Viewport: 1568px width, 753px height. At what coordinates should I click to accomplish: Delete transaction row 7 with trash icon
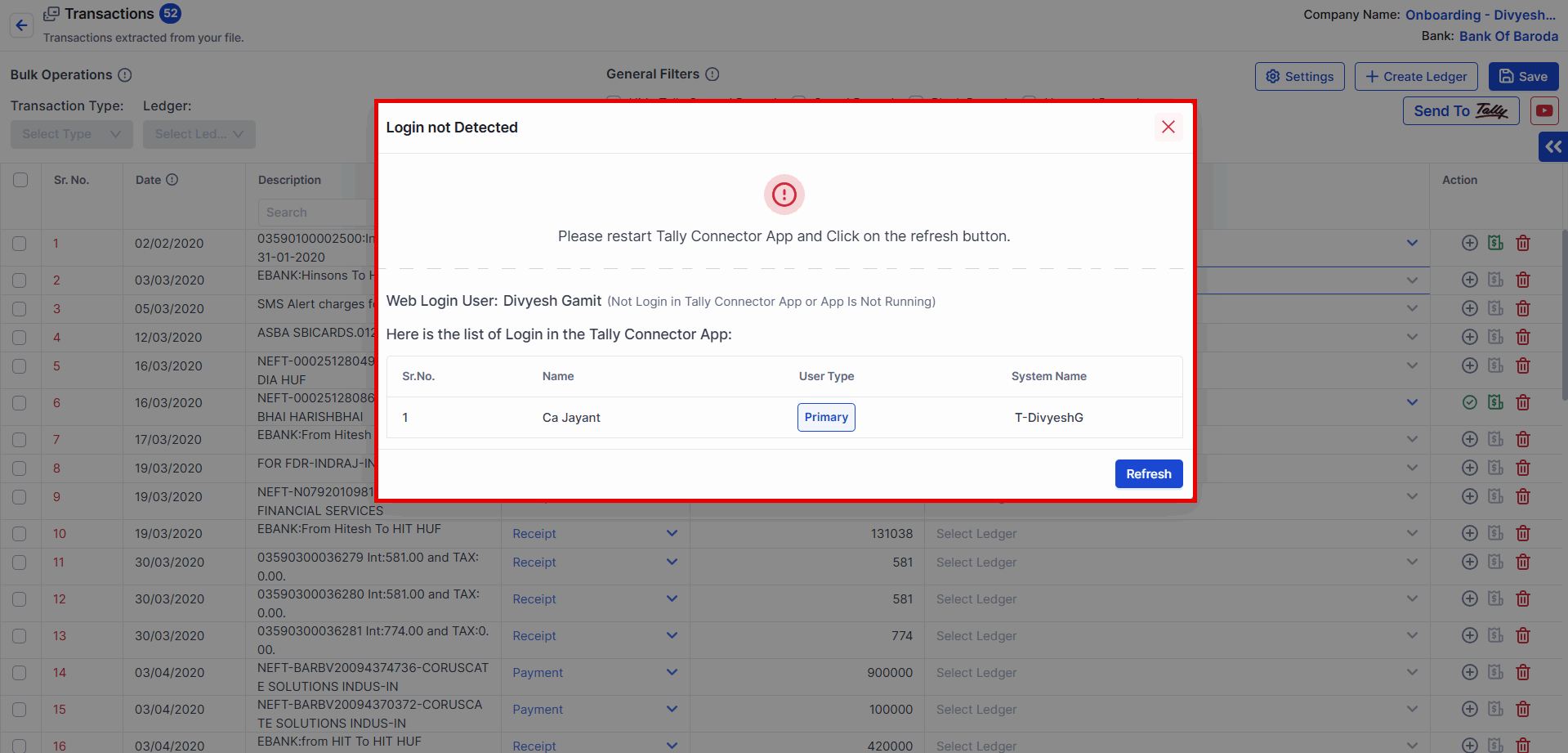tap(1523, 439)
